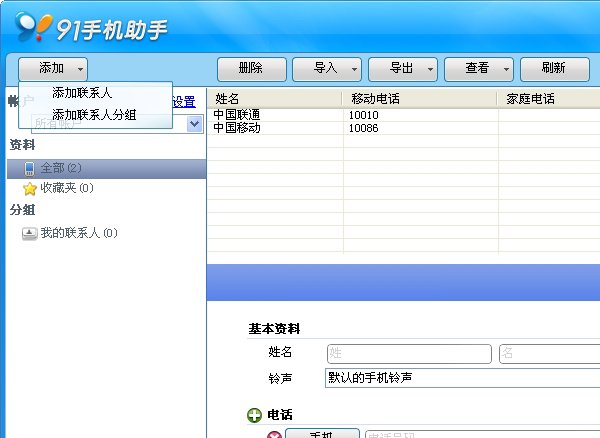Click the group icon beside 我的联系人
The image size is (600, 438).
point(29,233)
